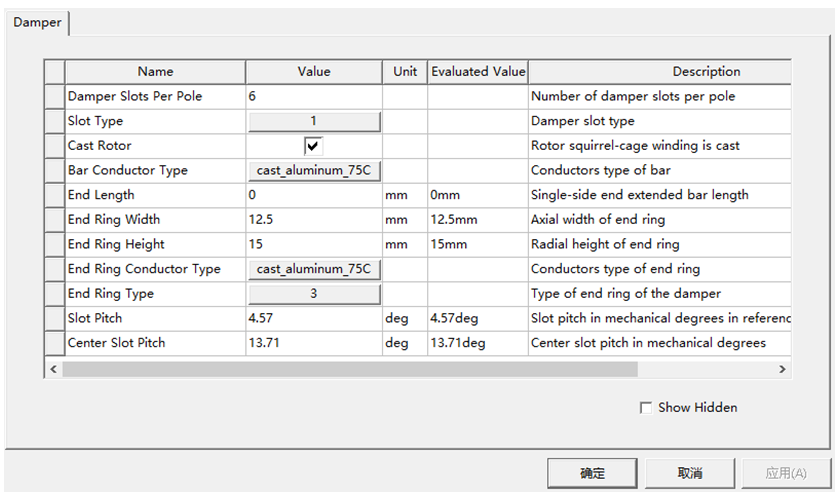Select the row header of End Ring Type

tap(55, 294)
